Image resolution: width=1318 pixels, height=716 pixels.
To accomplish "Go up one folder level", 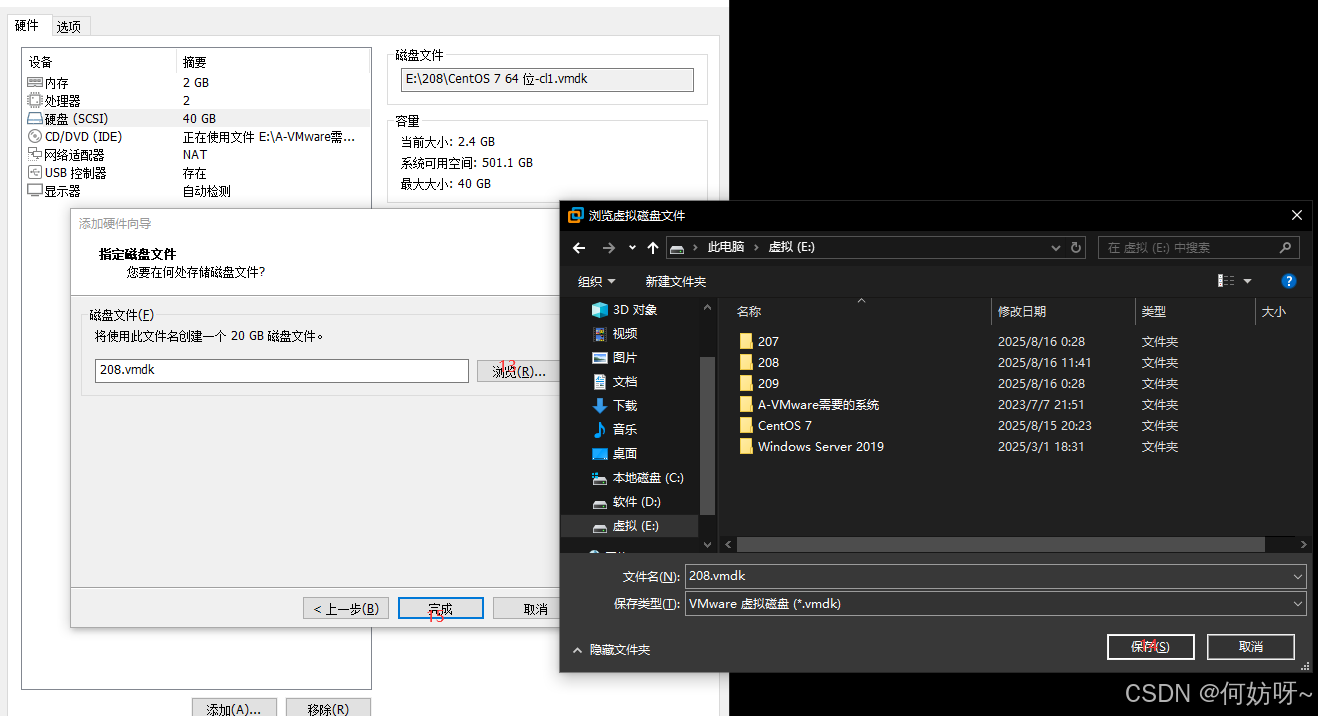I will click(653, 247).
